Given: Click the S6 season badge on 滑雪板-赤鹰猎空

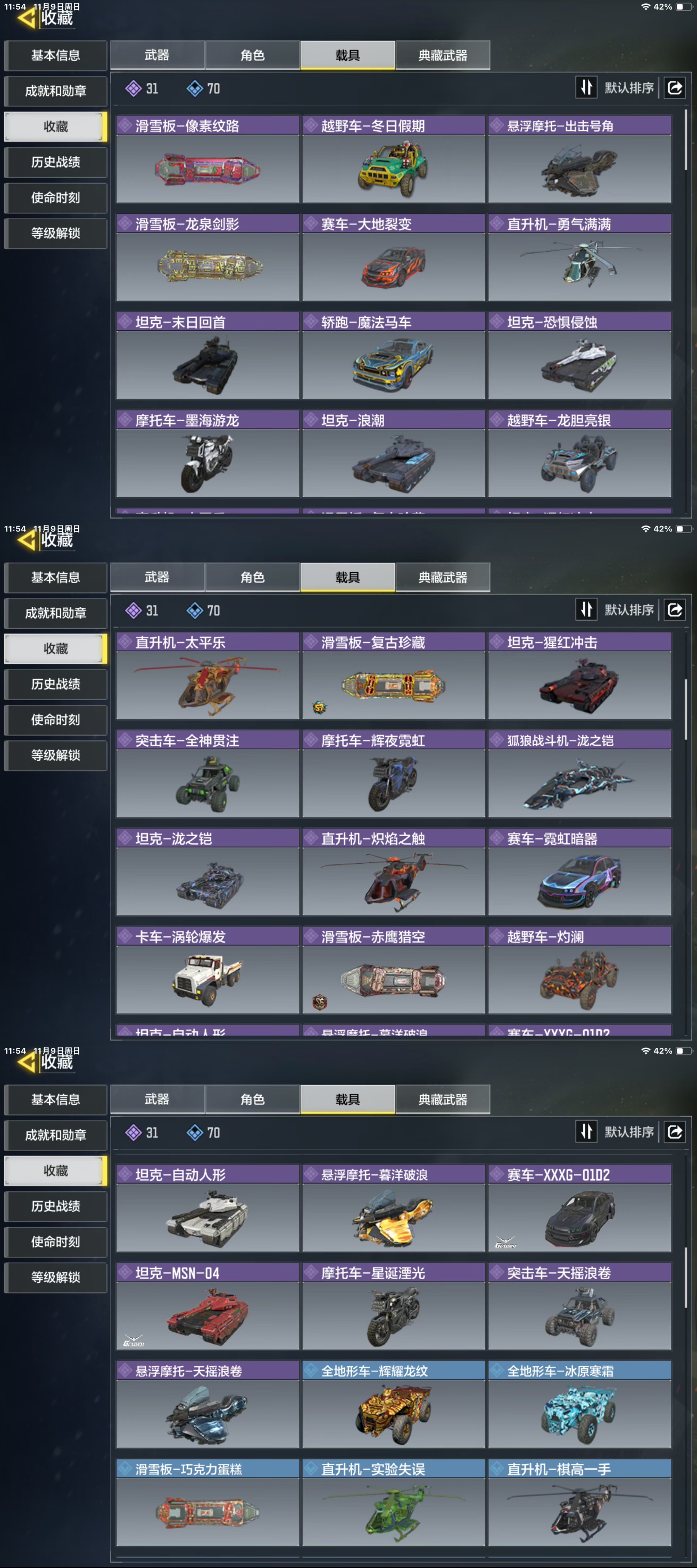Looking at the screenshot, I should (x=320, y=1002).
